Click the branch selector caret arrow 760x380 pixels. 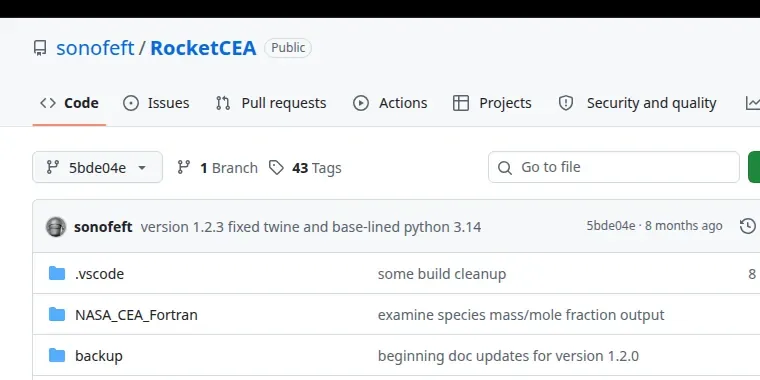(142, 168)
